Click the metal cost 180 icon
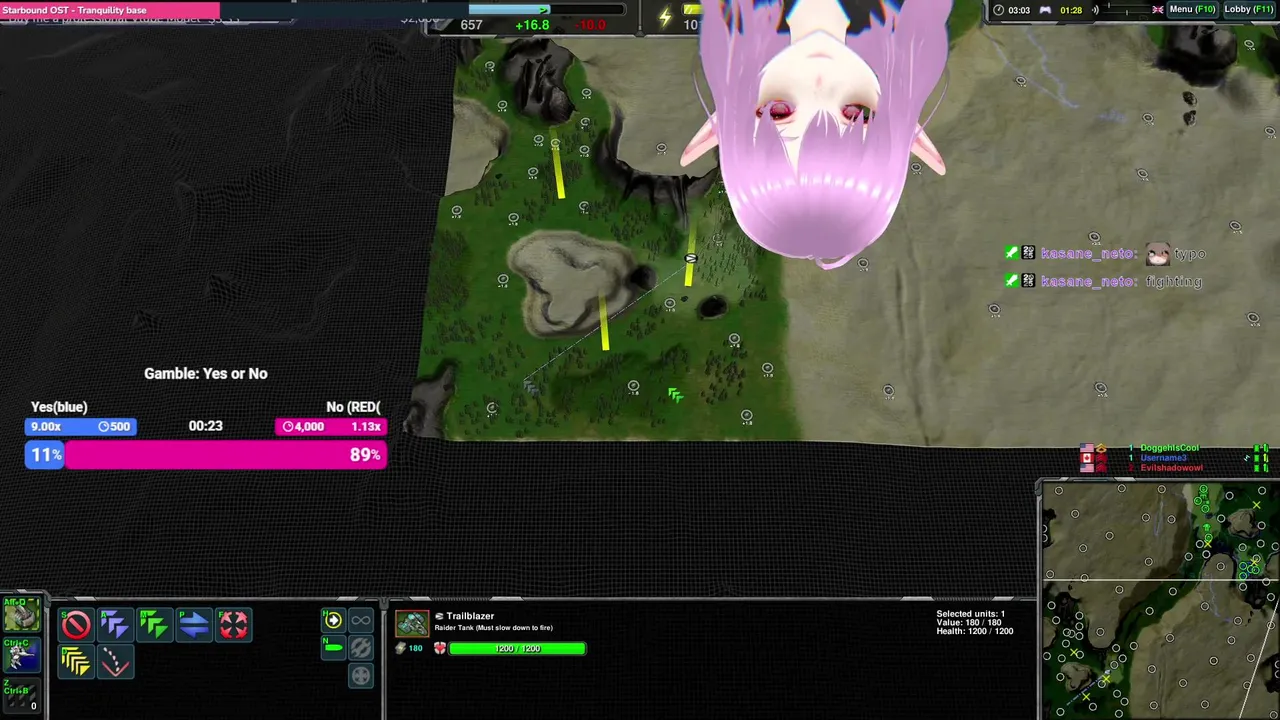Image resolution: width=1280 pixels, height=720 pixels. [401, 648]
